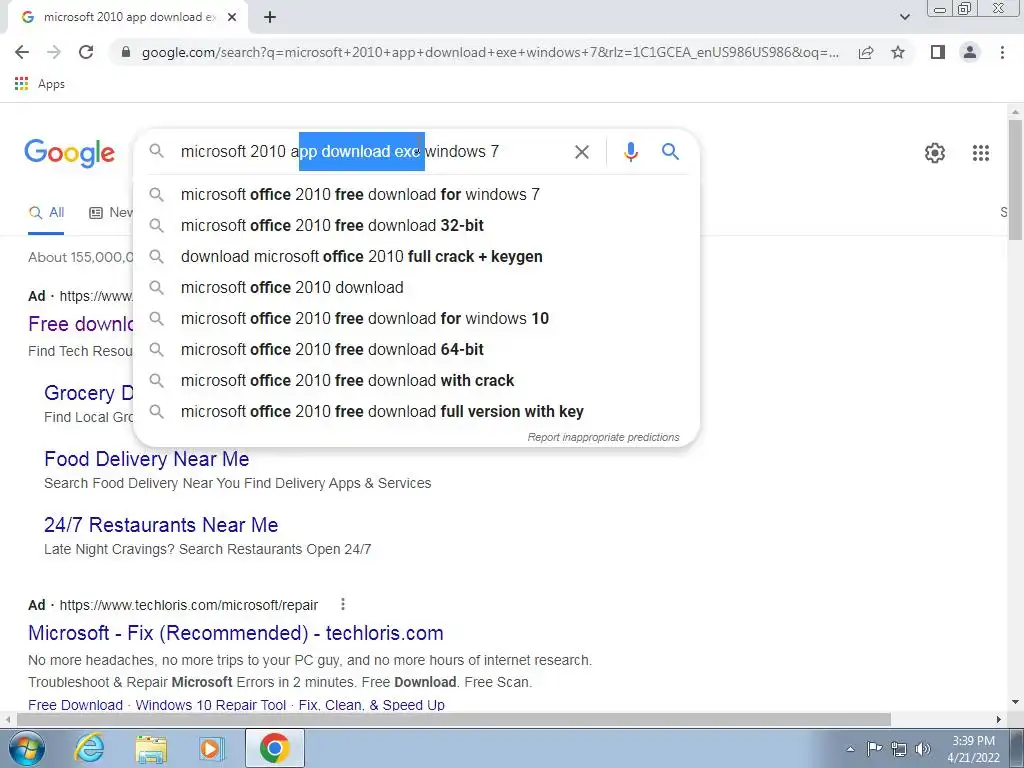Launch Internet Explorer from the taskbar
Viewport: 1024px width, 768px height.
(89, 748)
